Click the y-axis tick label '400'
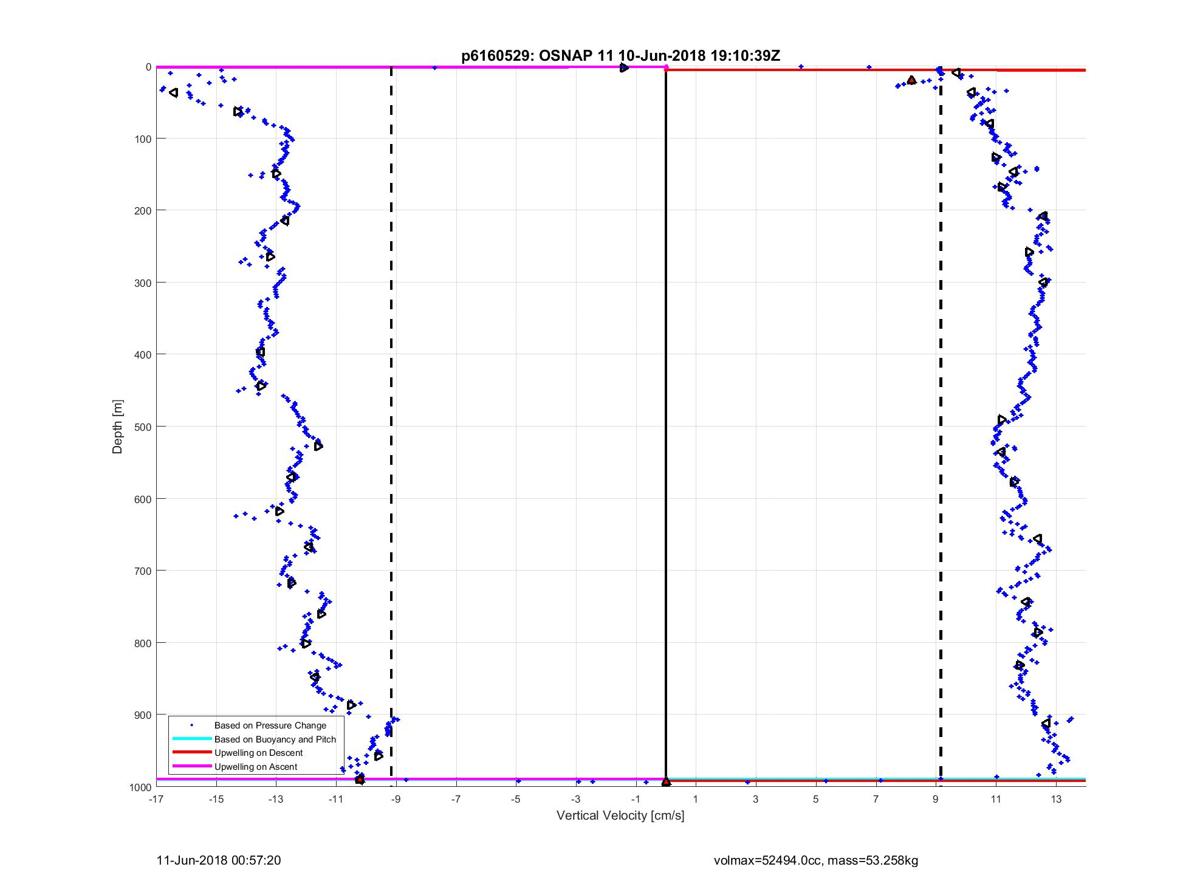1200x885 pixels. [142, 355]
